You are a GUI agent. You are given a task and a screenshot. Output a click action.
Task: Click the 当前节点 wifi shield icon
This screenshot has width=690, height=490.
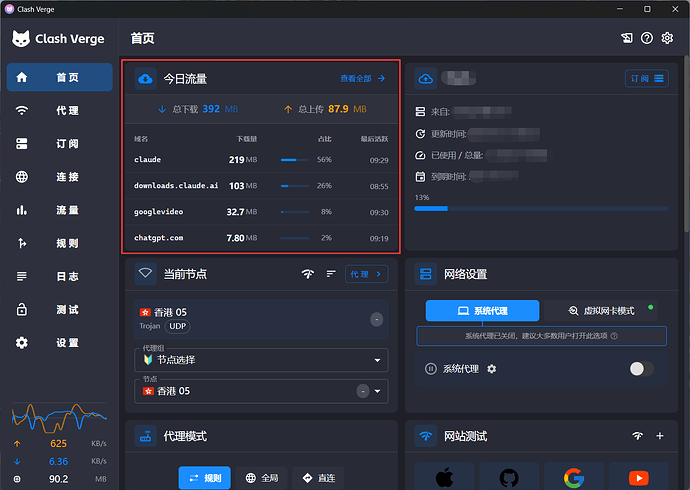click(x=146, y=274)
